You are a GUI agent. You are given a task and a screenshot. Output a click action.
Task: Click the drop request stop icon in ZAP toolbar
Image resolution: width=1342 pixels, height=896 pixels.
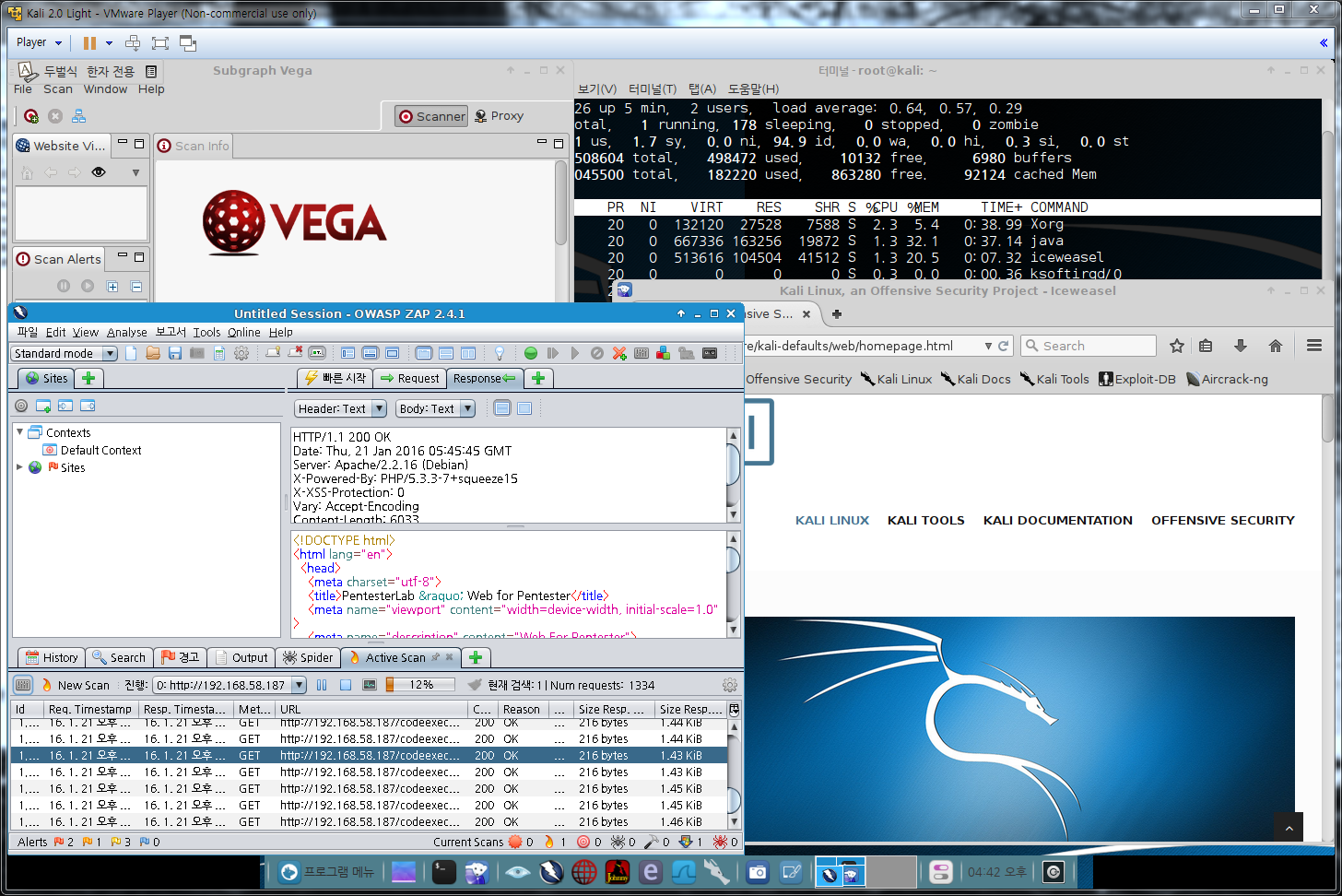click(x=596, y=353)
